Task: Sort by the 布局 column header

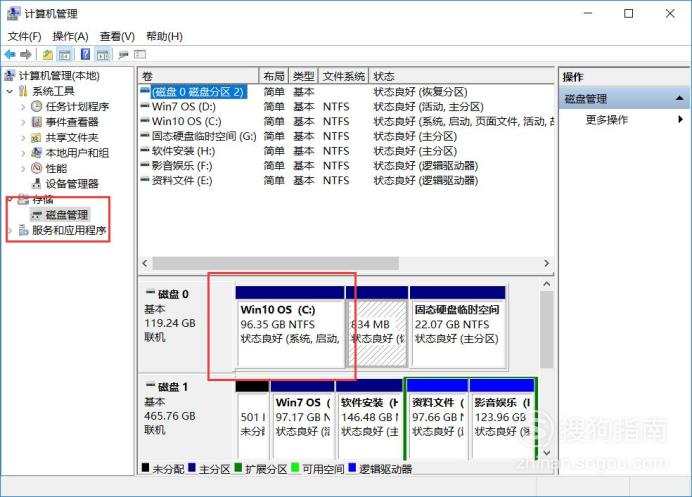Action: point(274,76)
